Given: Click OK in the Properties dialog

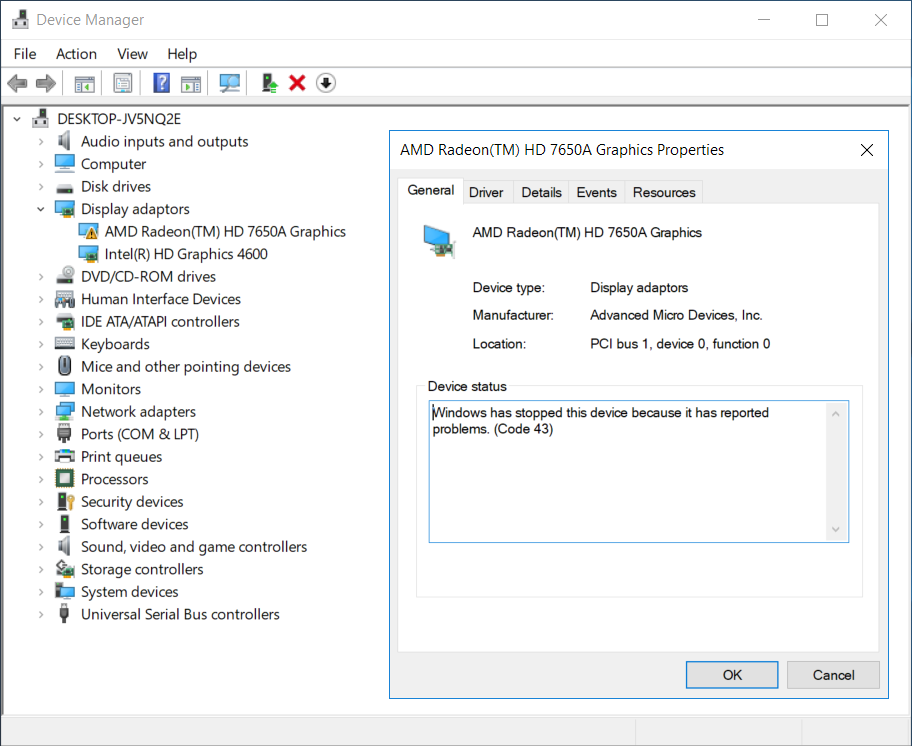Looking at the screenshot, I should pyautogui.click(x=732, y=675).
